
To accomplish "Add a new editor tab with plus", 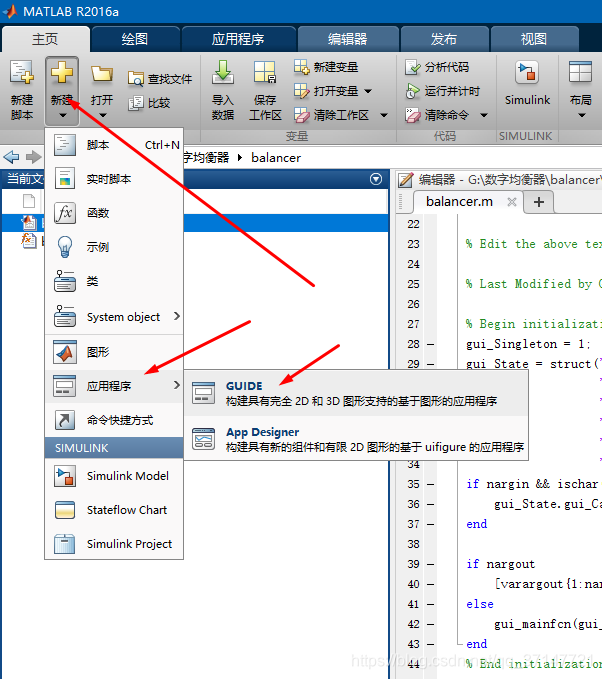I will pyautogui.click(x=539, y=202).
